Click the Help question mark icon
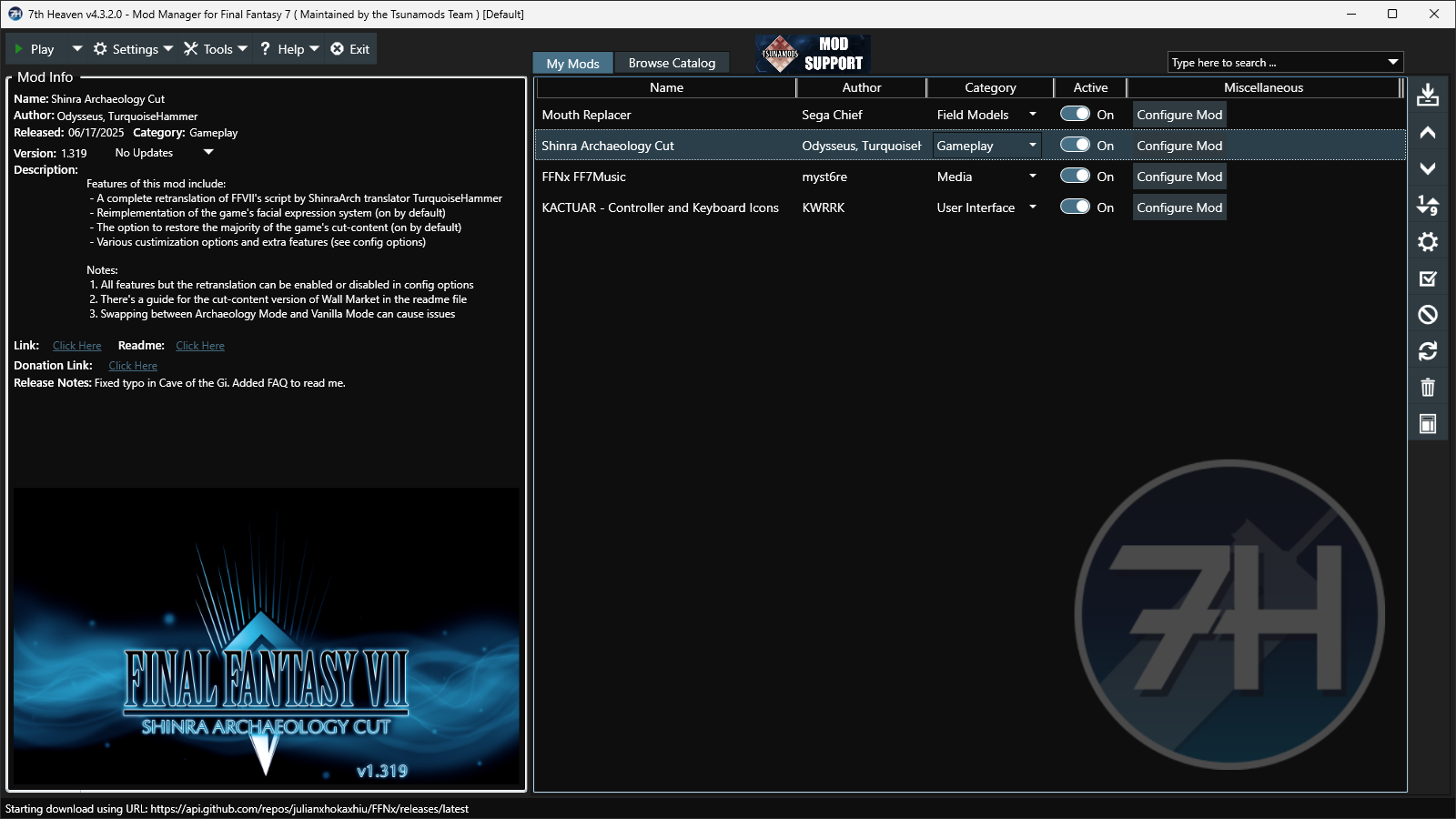 265,49
